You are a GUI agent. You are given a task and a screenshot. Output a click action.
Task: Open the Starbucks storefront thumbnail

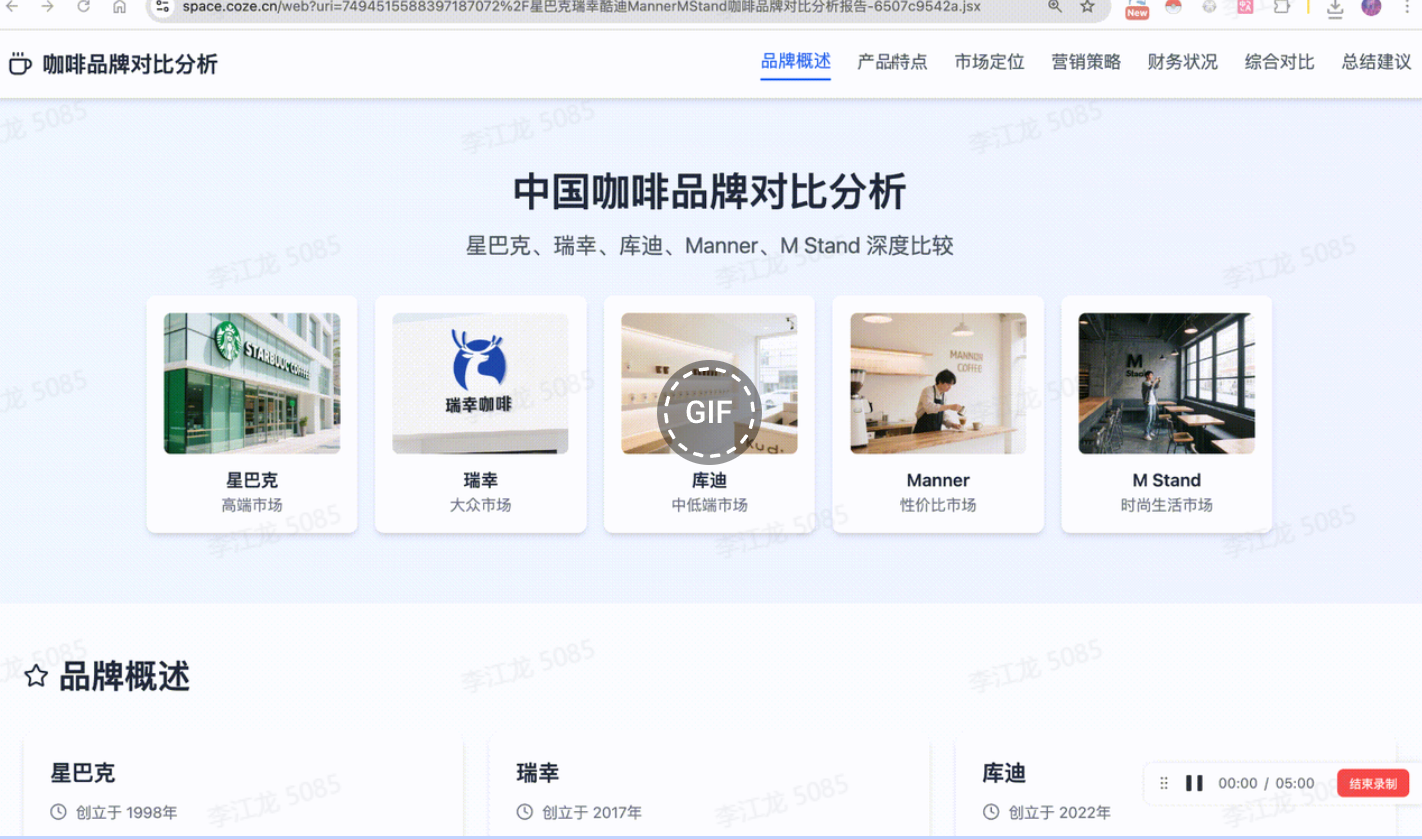(x=252, y=383)
